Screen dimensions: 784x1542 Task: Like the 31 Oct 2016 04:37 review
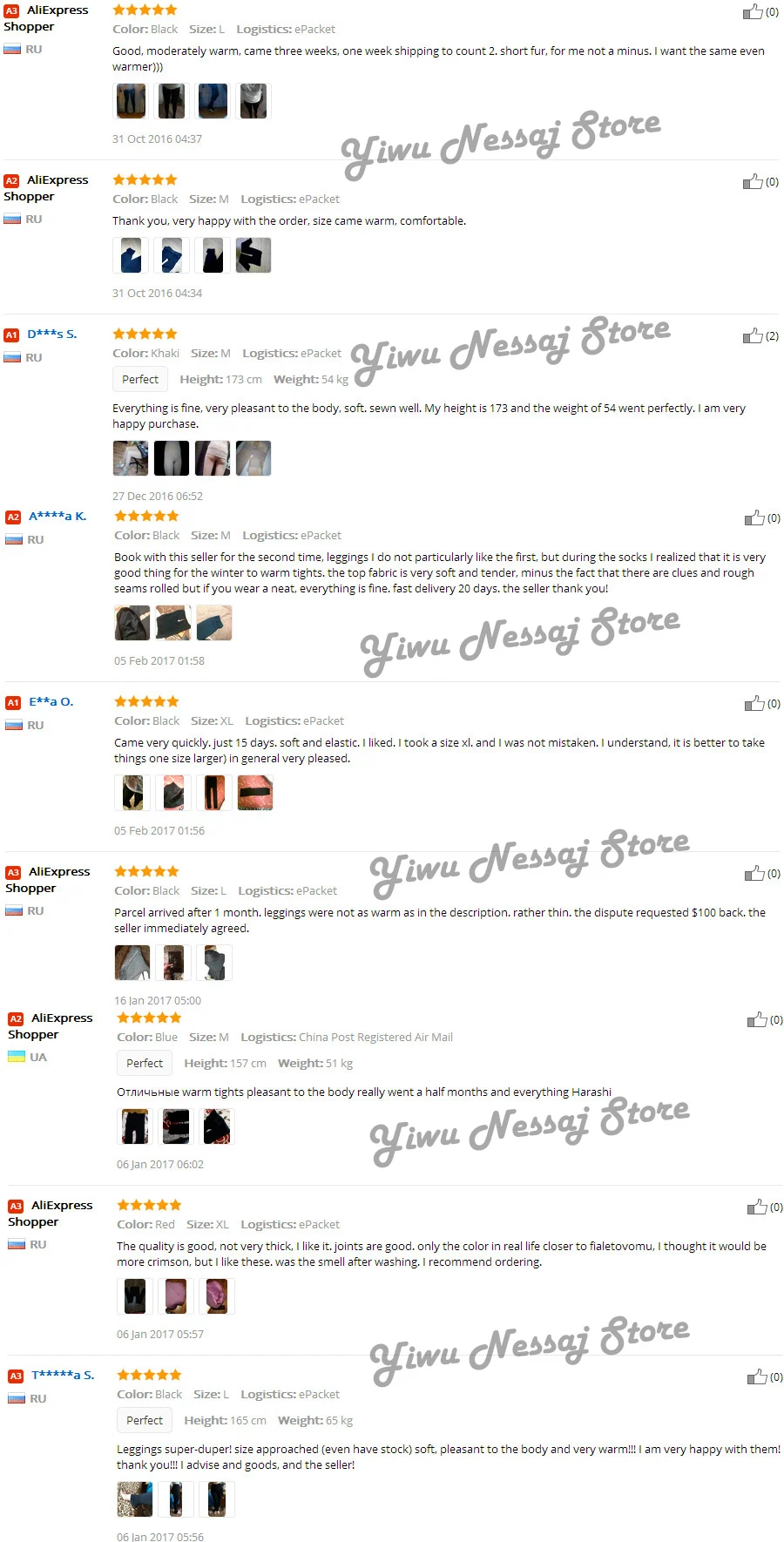(753, 12)
